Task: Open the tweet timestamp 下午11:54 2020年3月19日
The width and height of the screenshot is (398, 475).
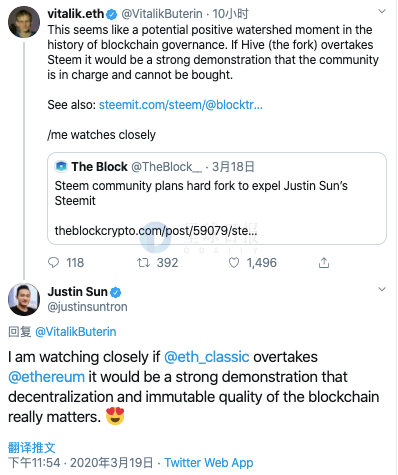Action: (x=80, y=463)
